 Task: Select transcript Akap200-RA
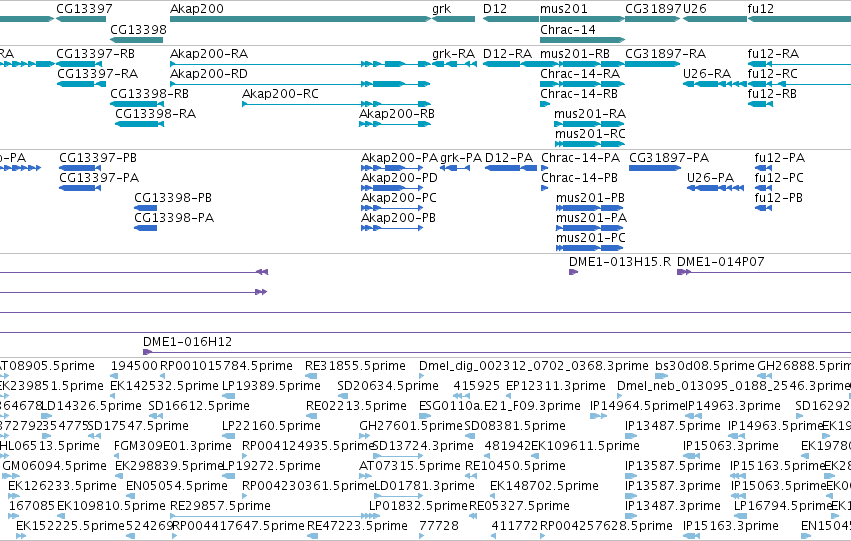point(209,54)
